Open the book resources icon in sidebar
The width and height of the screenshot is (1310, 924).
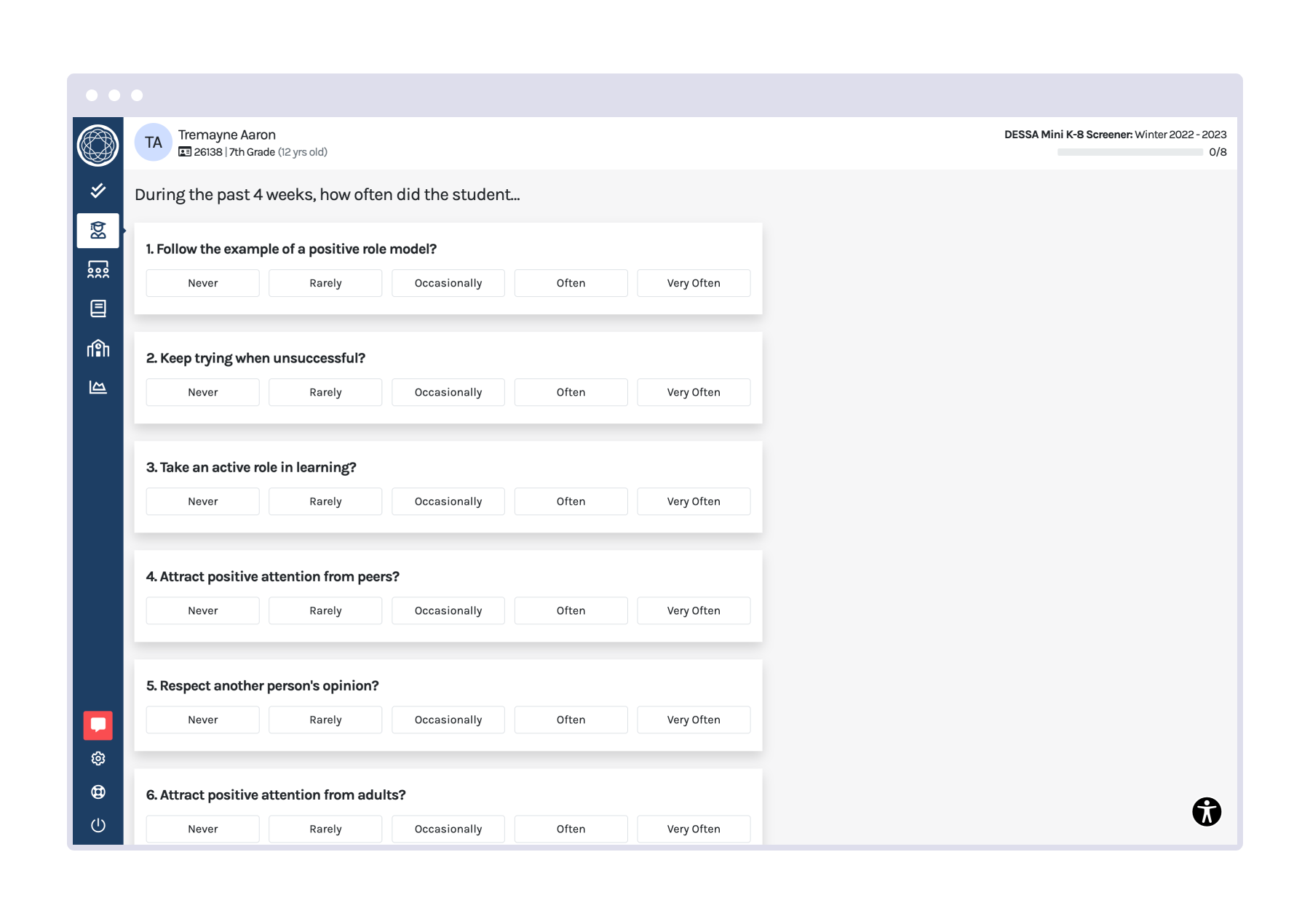(x=98, y=308)
